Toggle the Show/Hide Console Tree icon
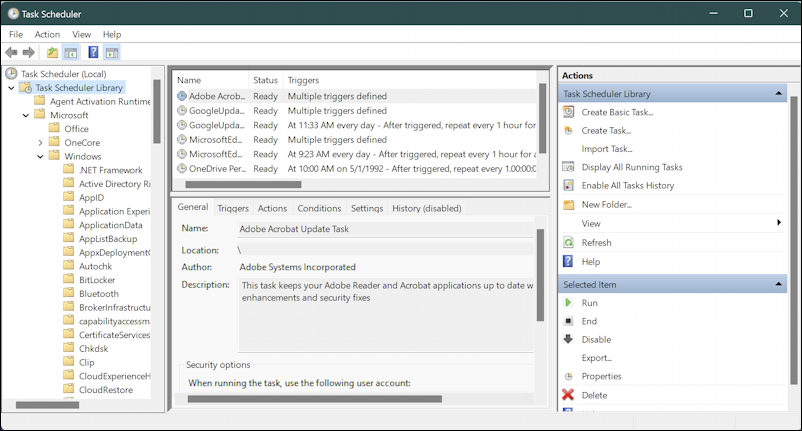 [71, 52]
